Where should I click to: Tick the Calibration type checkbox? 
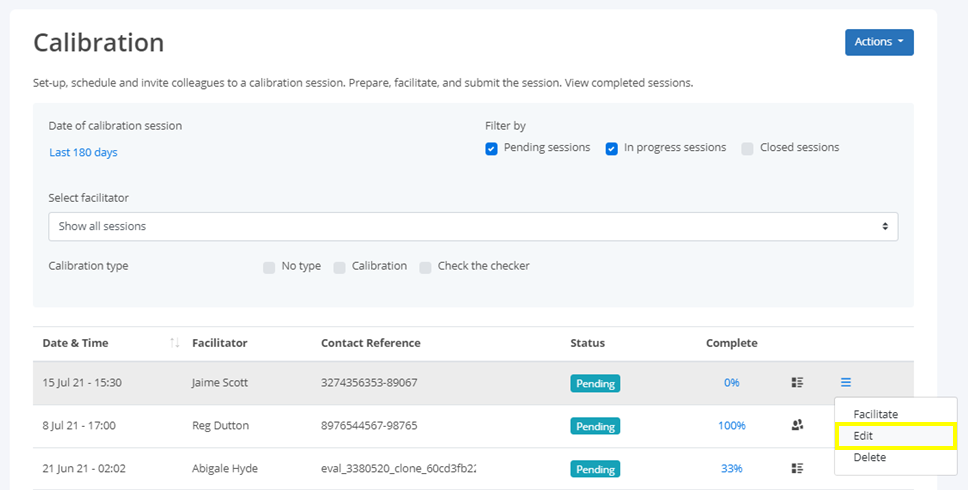click(340, 267)
